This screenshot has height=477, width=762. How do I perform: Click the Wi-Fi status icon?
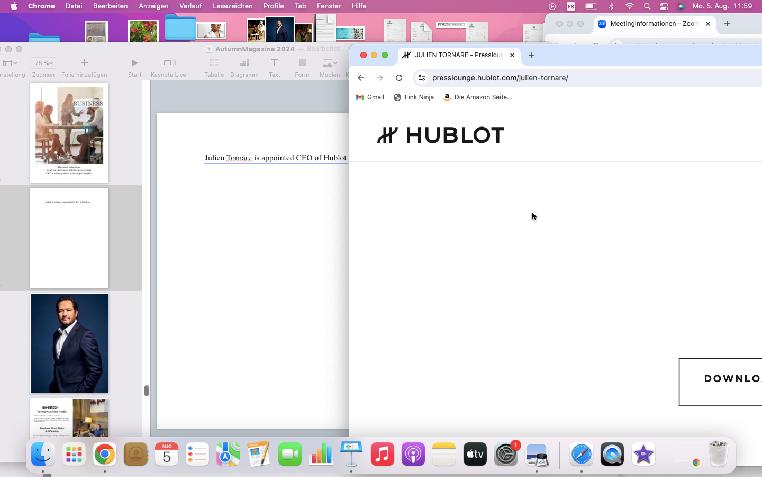tap(629, 6)
